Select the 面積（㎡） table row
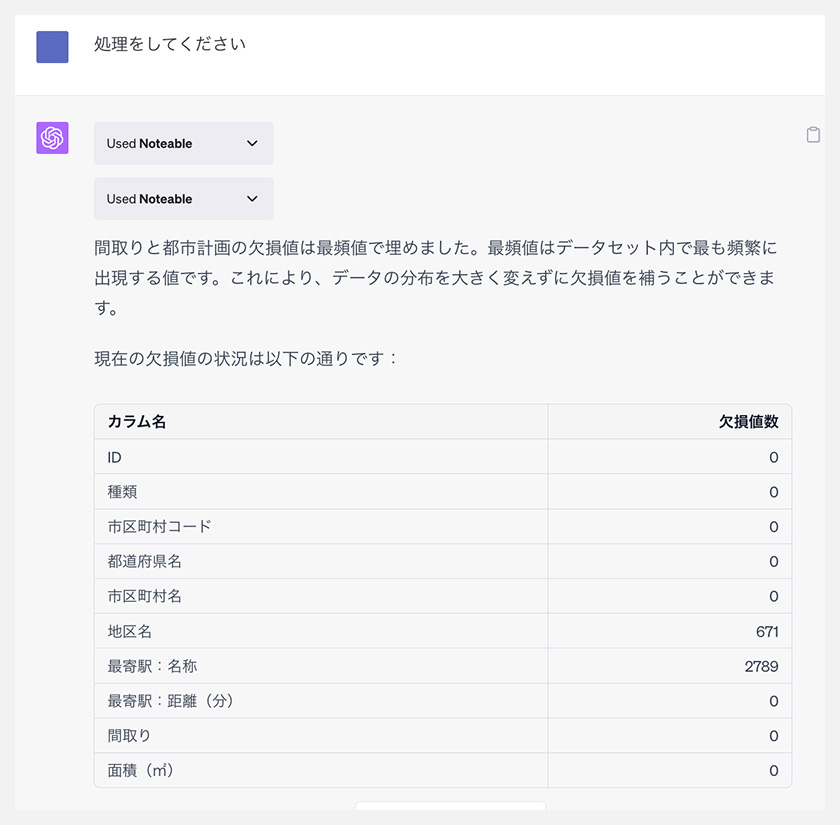The image size is (840, 825). [x=443, y=770]
